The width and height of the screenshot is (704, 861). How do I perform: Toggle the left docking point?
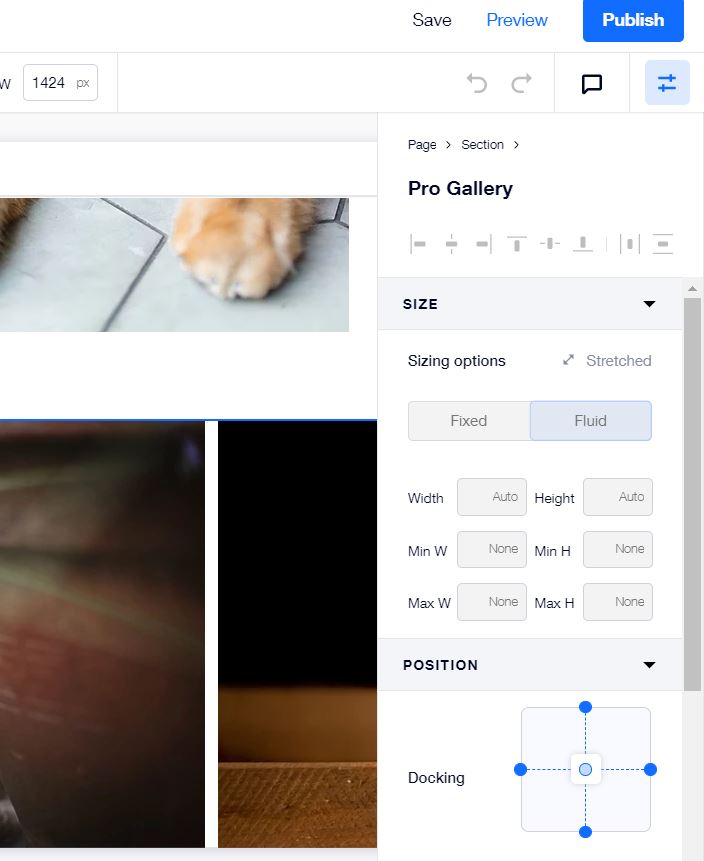tap(521, 770)
